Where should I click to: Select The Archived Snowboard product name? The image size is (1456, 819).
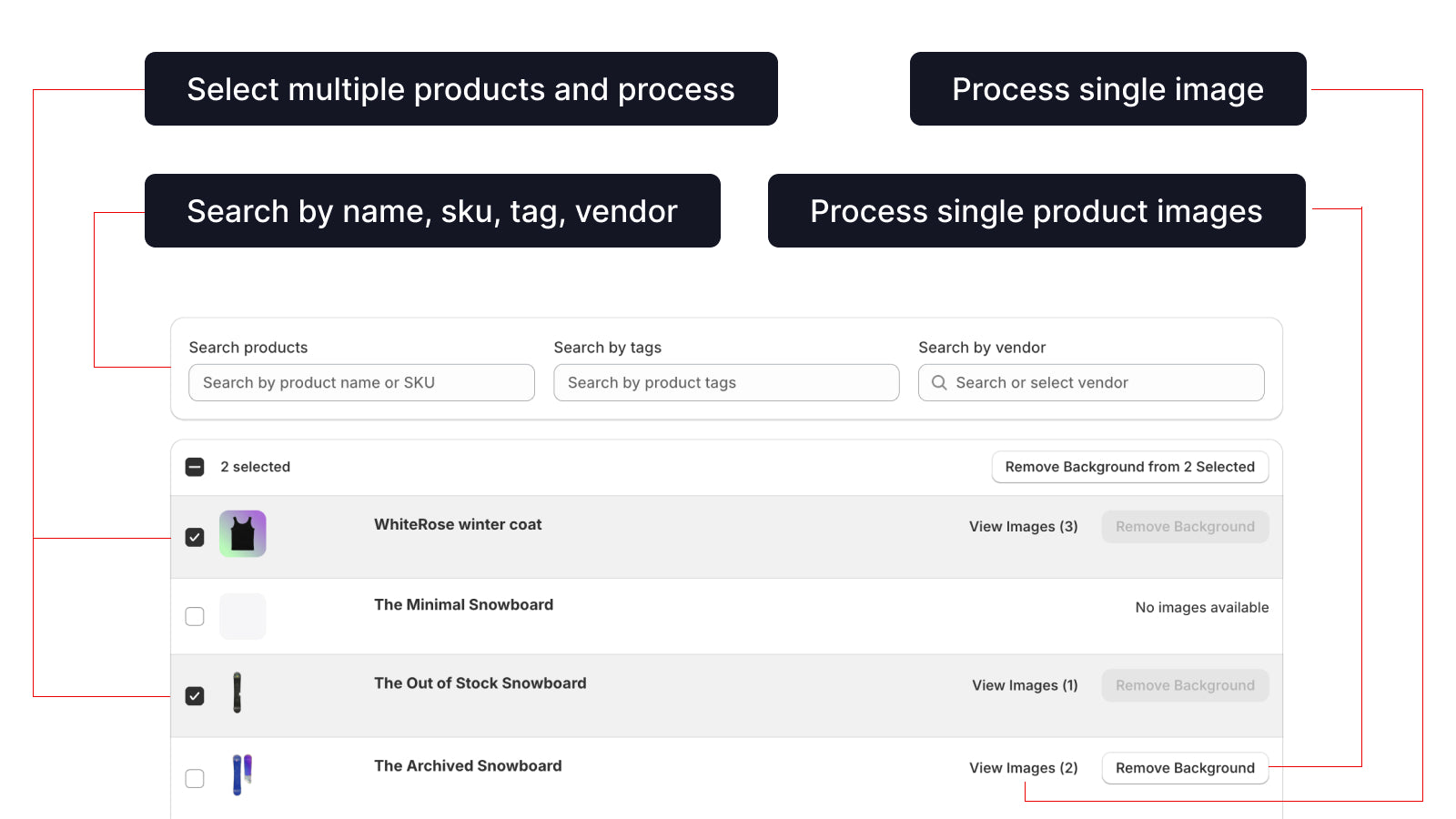[468, 766]
